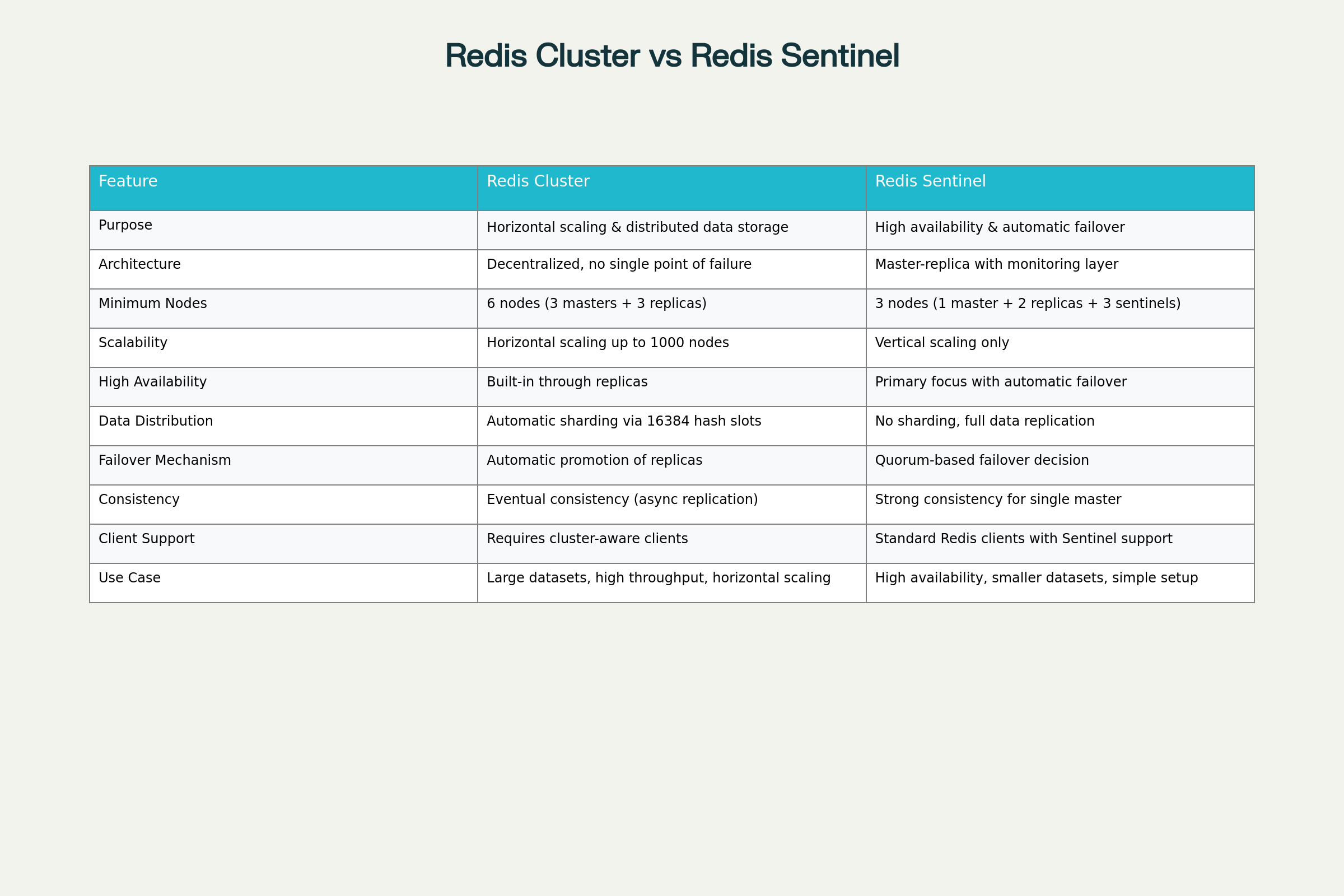
Task: Click the "Requires cluster-aware clients" cell
Action: coord(587,539)
